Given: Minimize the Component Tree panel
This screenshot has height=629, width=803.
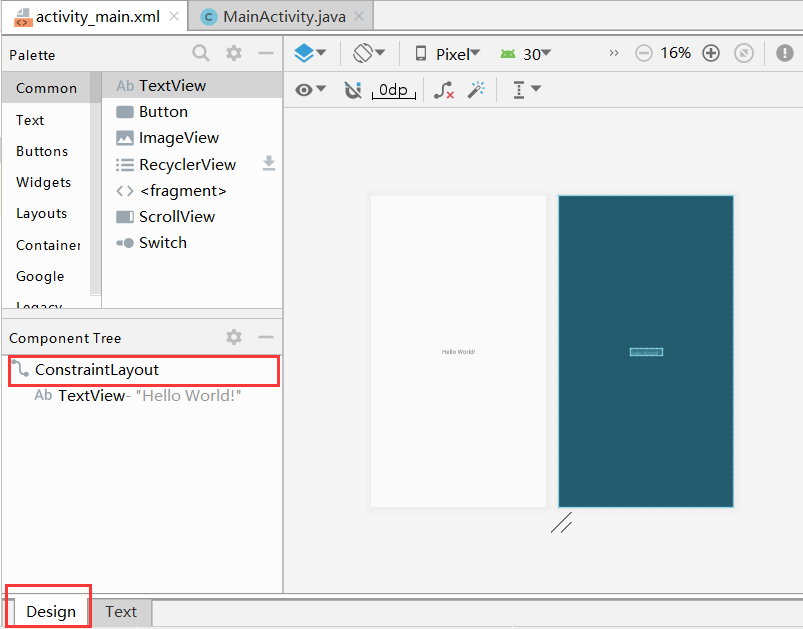Looking at the screenshot, I should tap(266, 337).
